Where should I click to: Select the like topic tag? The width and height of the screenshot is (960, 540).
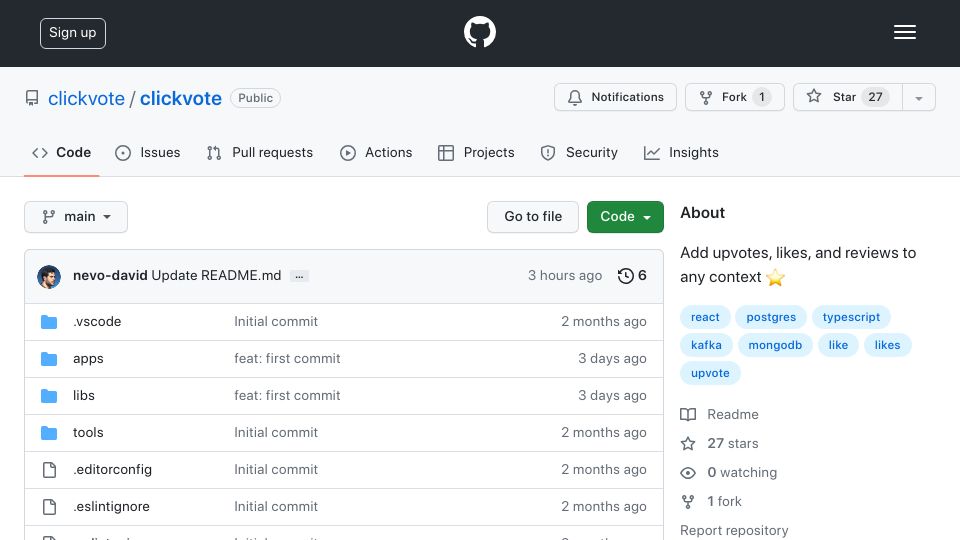[x=838, y=345]
